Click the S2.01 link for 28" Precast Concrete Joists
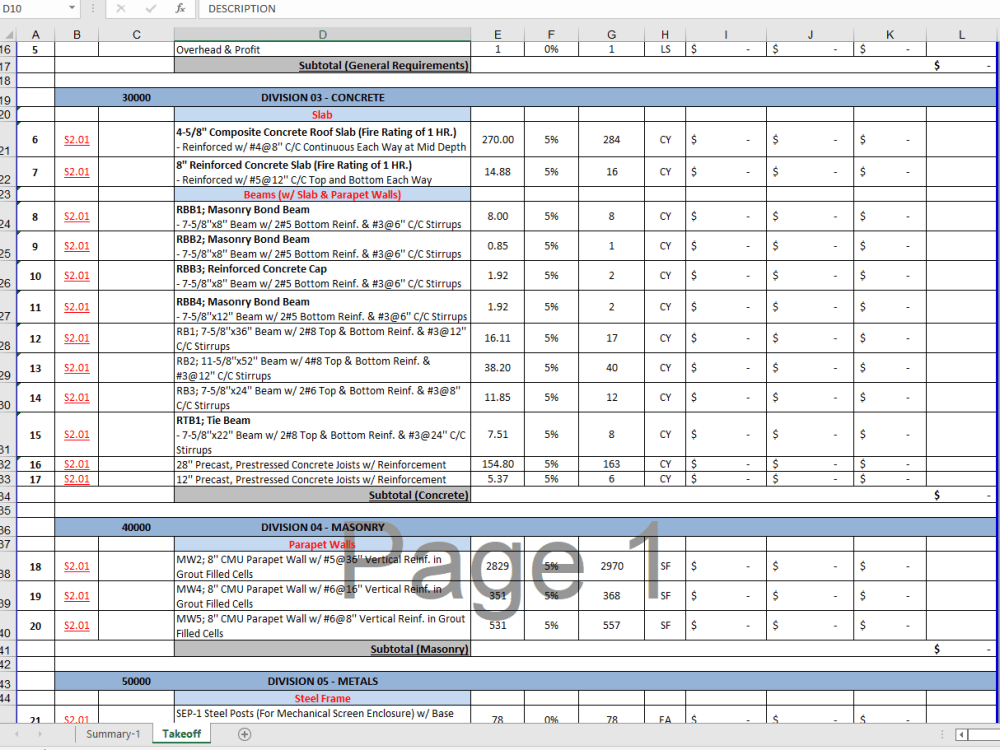Image resolution: width=1000 pixels, height=750 pixels. (76, 464)
